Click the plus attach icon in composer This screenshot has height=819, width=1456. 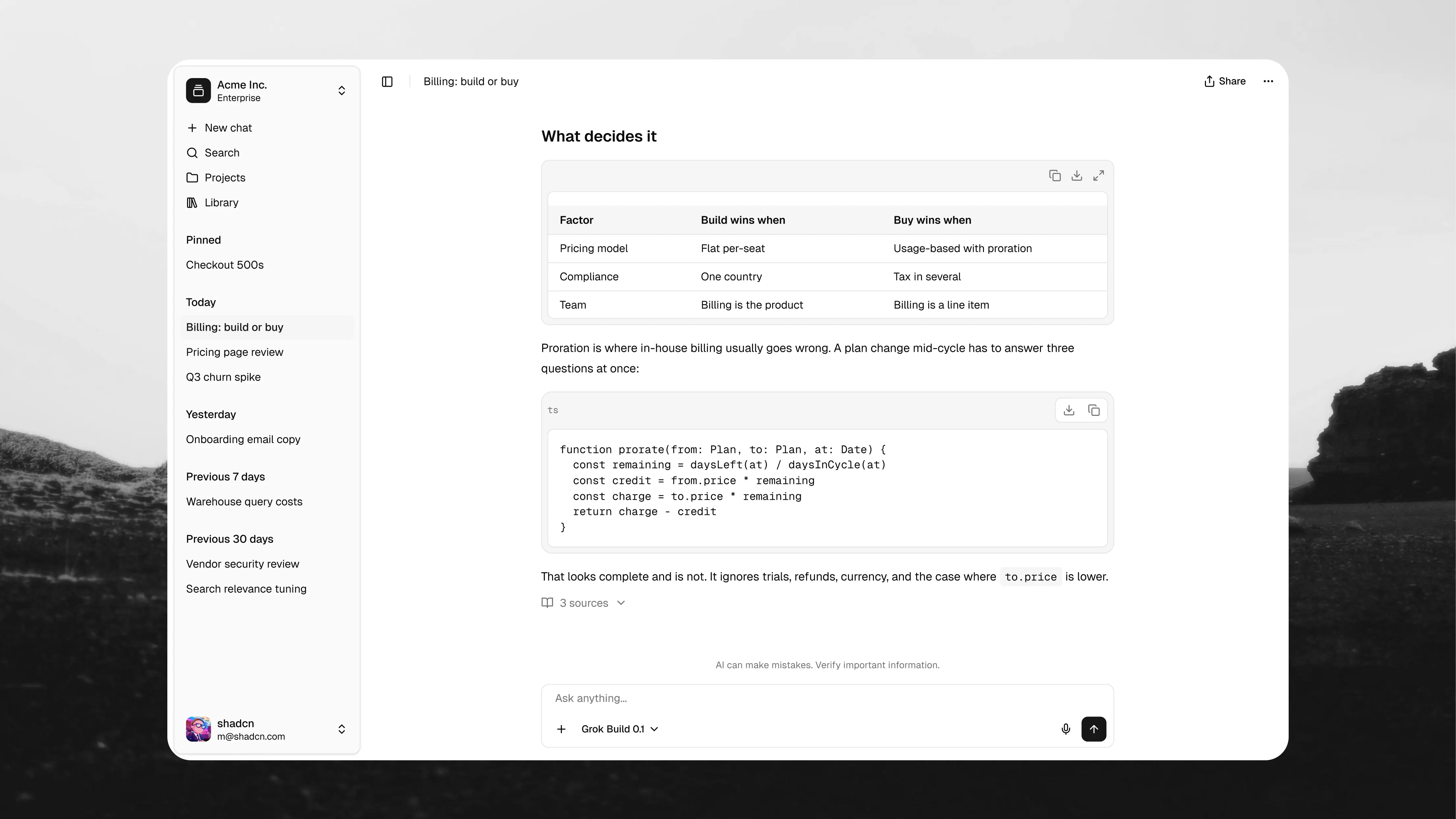561,729
